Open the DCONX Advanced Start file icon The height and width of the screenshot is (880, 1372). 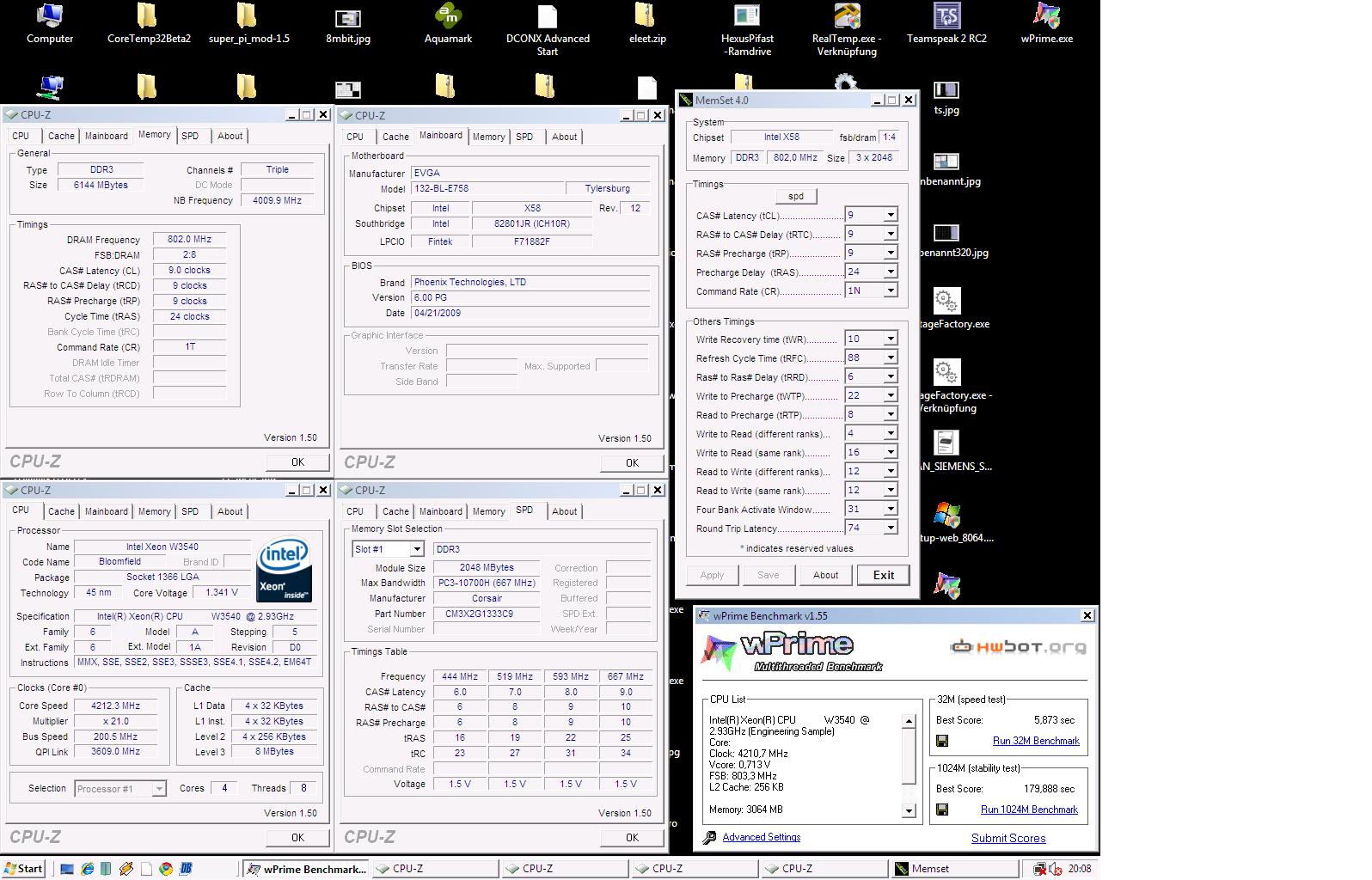click(548, 29)
